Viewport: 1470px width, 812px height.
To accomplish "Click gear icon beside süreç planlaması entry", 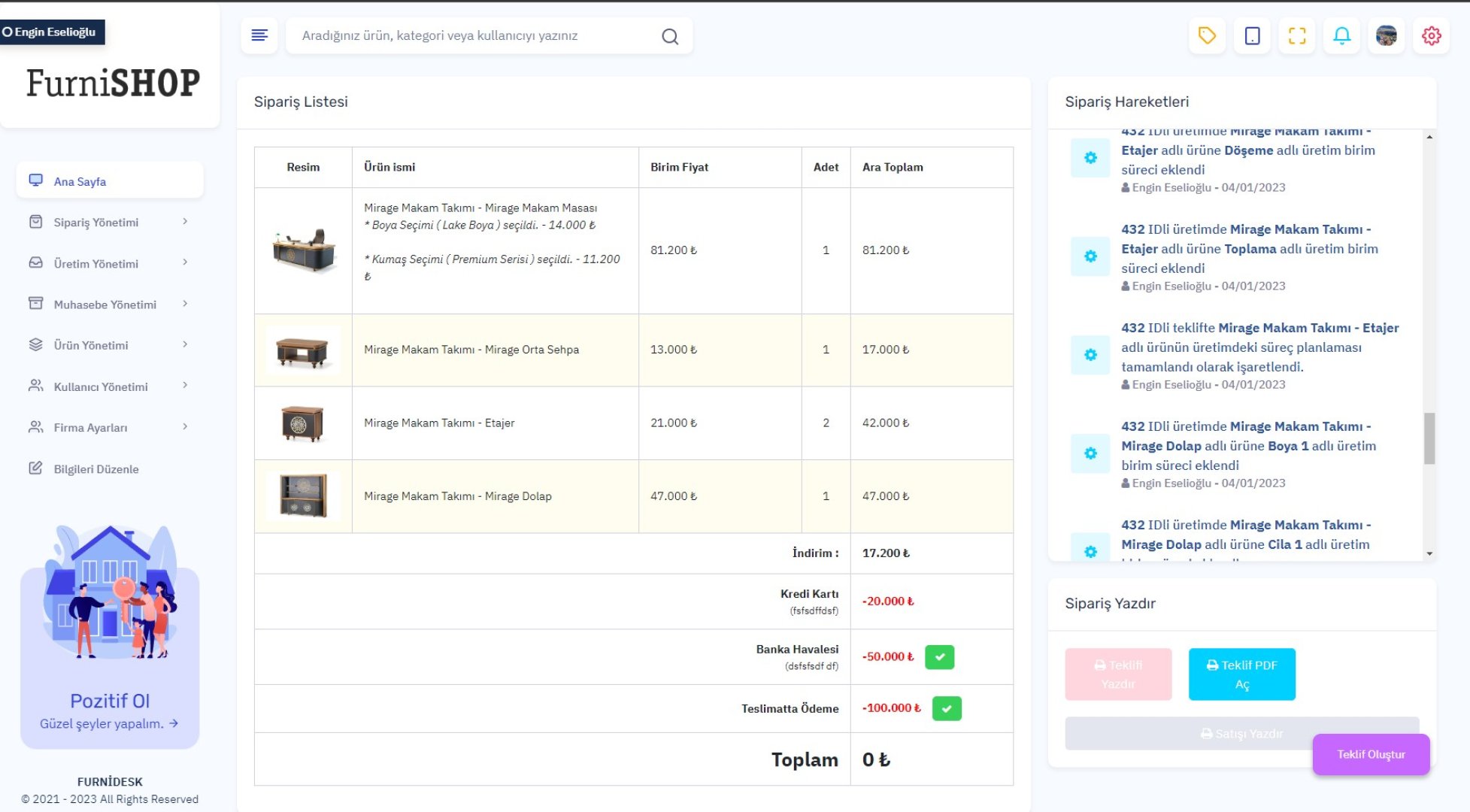I will click(x=1090, y=355).
